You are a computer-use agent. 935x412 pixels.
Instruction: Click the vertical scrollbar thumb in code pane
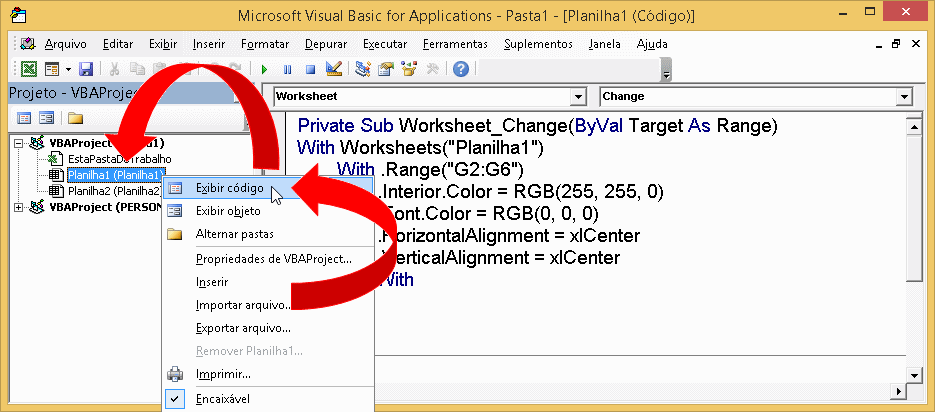tap(913, 207)
